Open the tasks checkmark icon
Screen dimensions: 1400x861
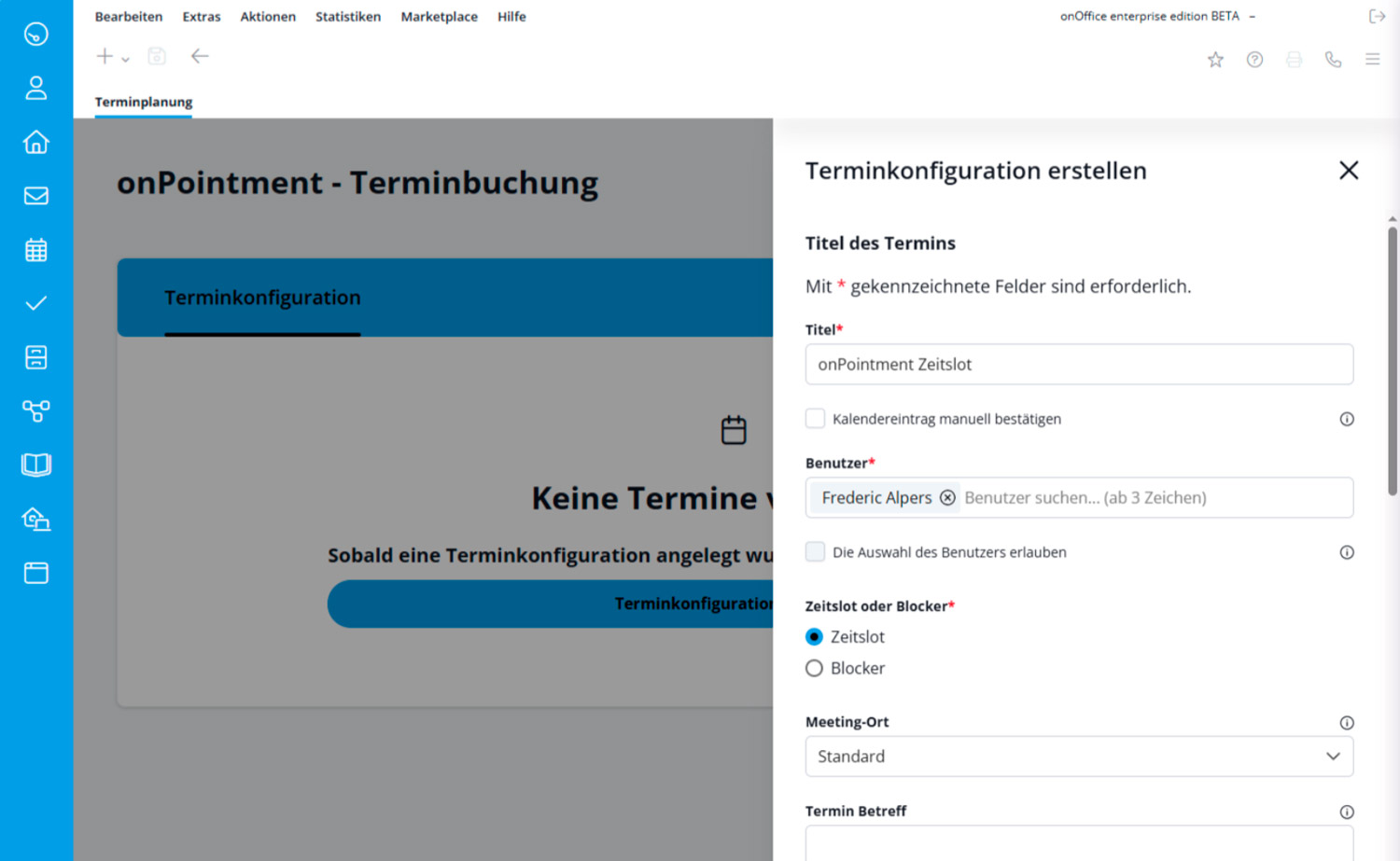coord(35,304)
